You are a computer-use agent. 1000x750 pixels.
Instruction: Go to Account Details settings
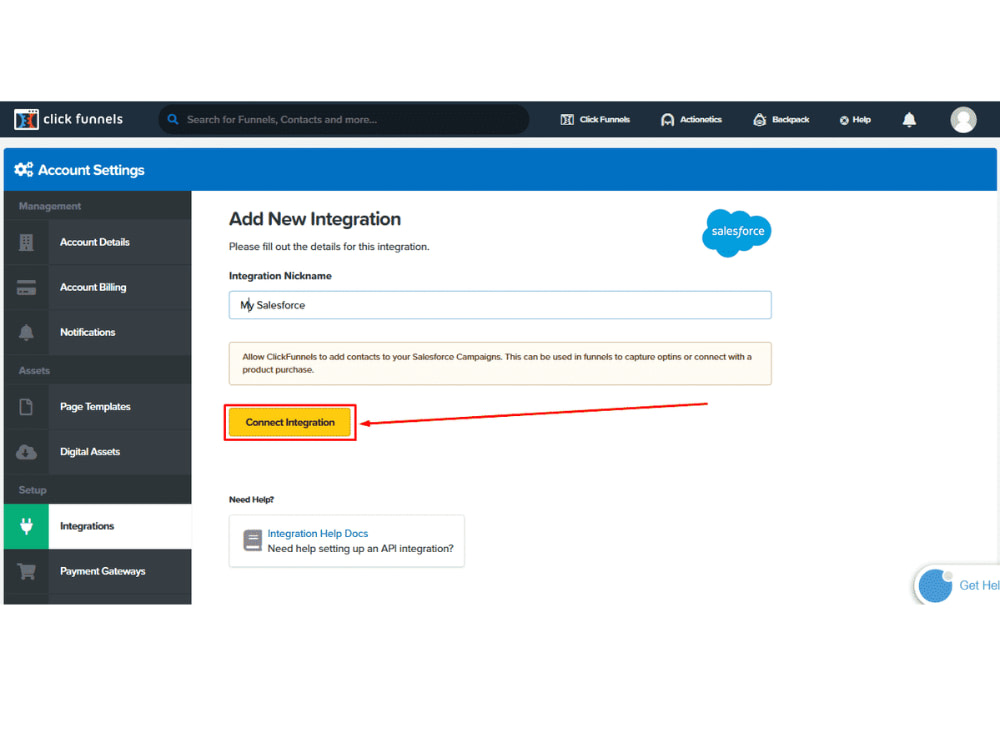point(97,242)
